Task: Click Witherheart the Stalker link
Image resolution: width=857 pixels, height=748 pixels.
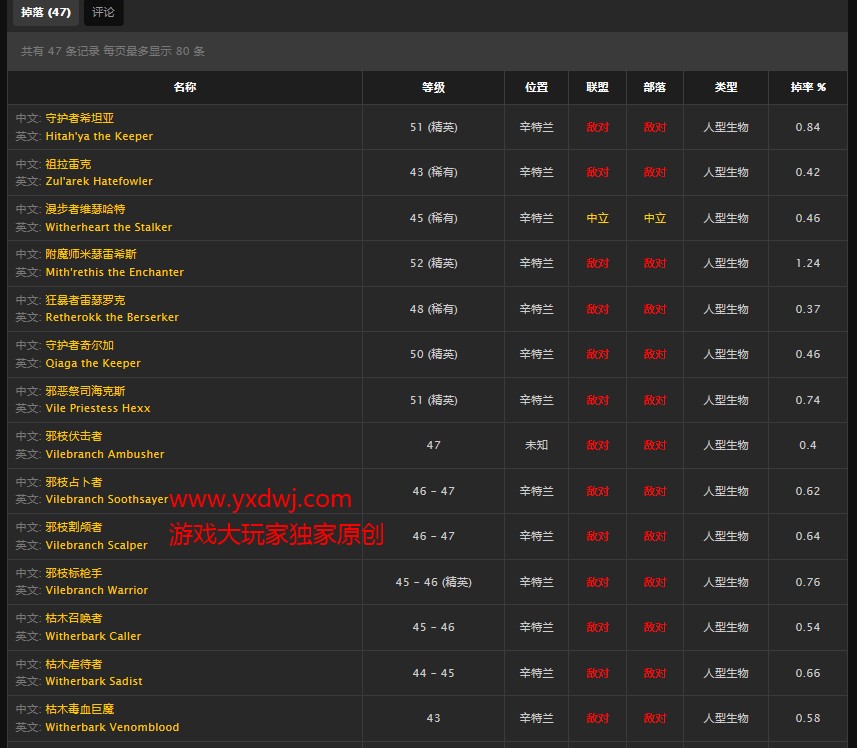Action: pos(108,227)
